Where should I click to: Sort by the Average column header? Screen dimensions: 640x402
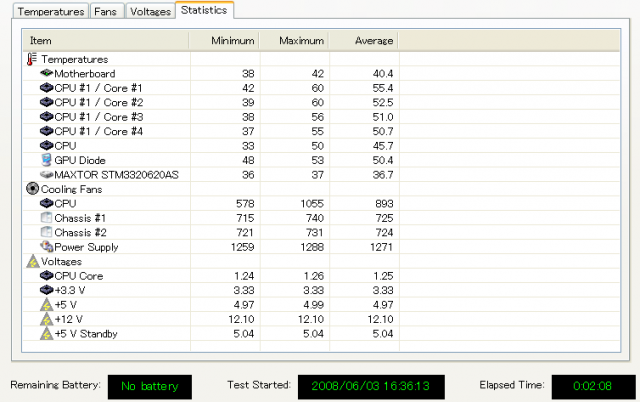(364, 40)
